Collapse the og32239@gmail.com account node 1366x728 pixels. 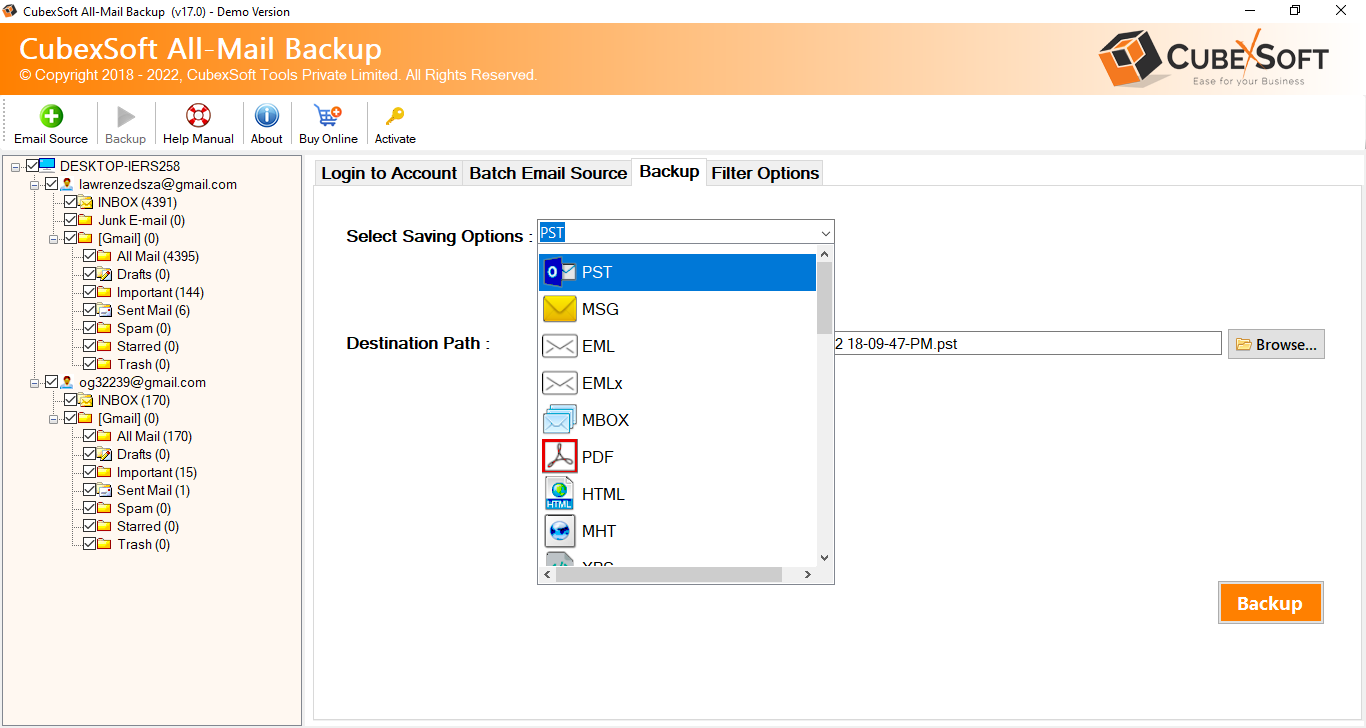coord(35,382)
